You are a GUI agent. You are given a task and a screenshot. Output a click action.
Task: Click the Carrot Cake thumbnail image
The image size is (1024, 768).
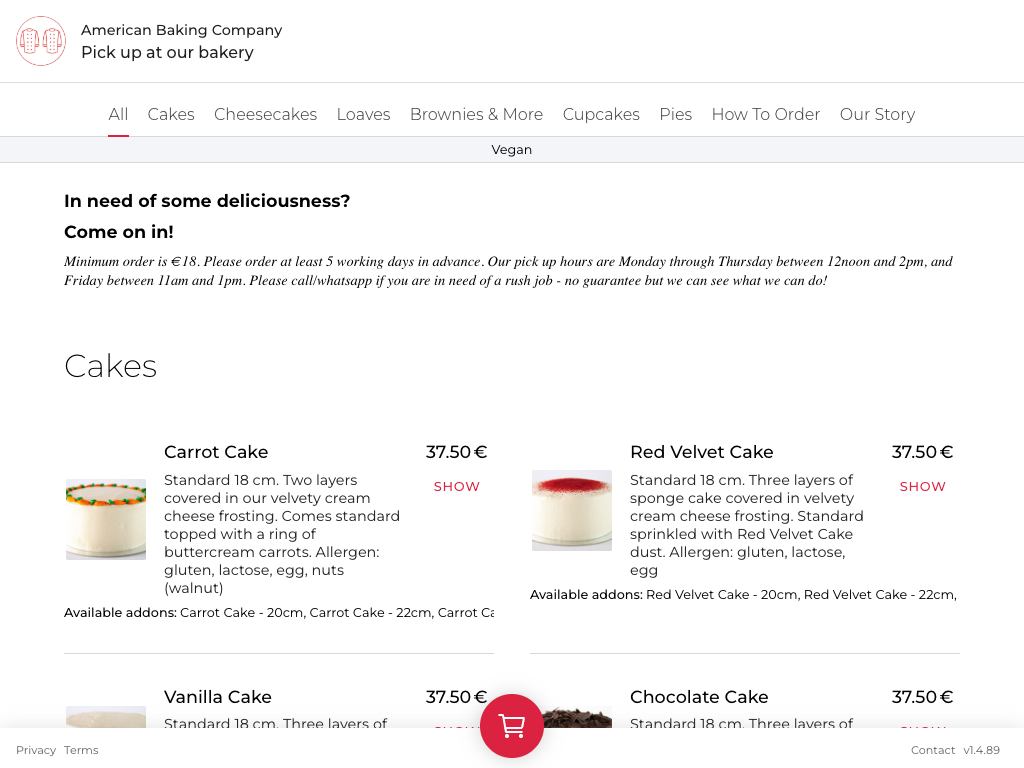106,519
